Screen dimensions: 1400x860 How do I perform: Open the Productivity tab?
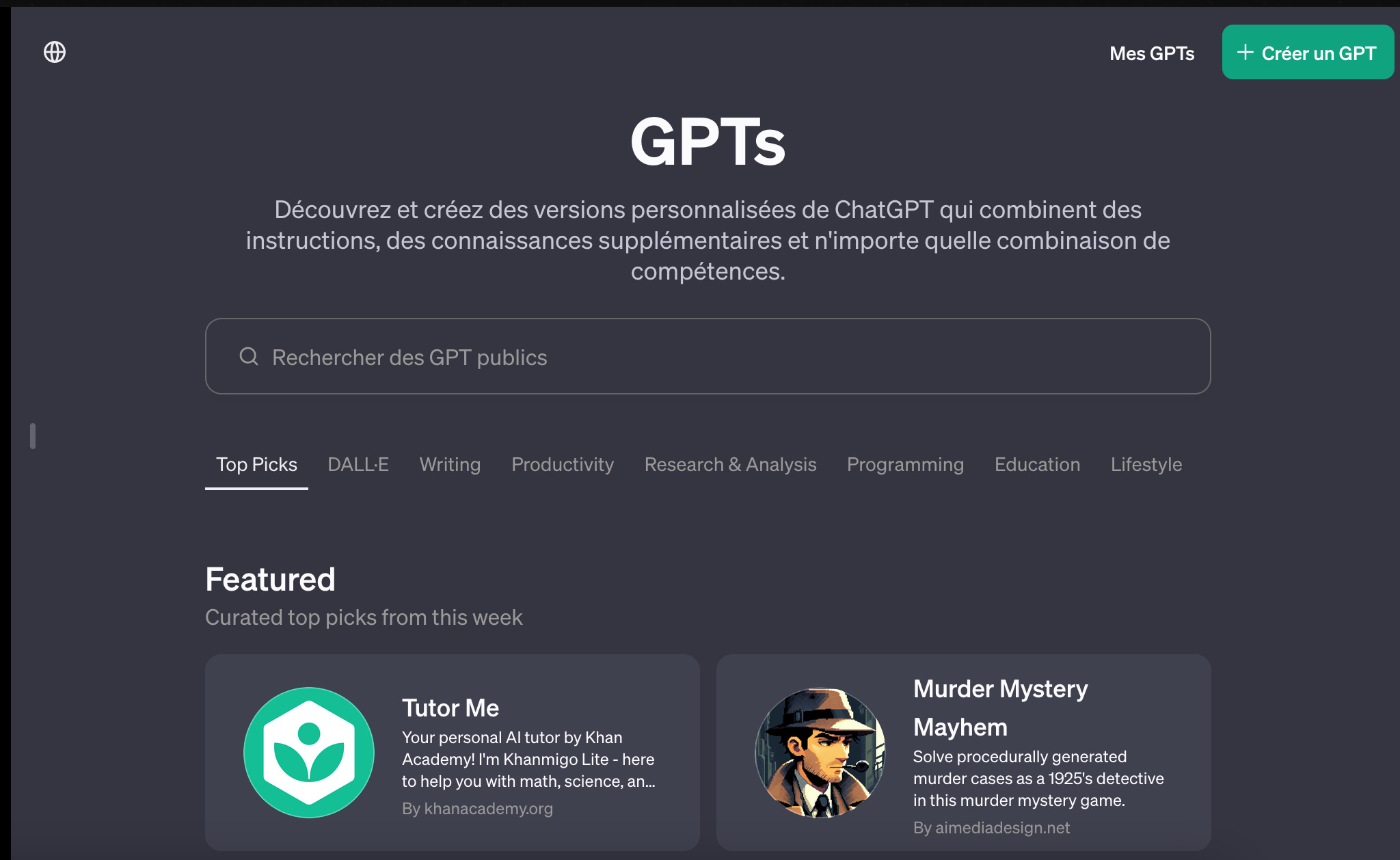(563, 465)
